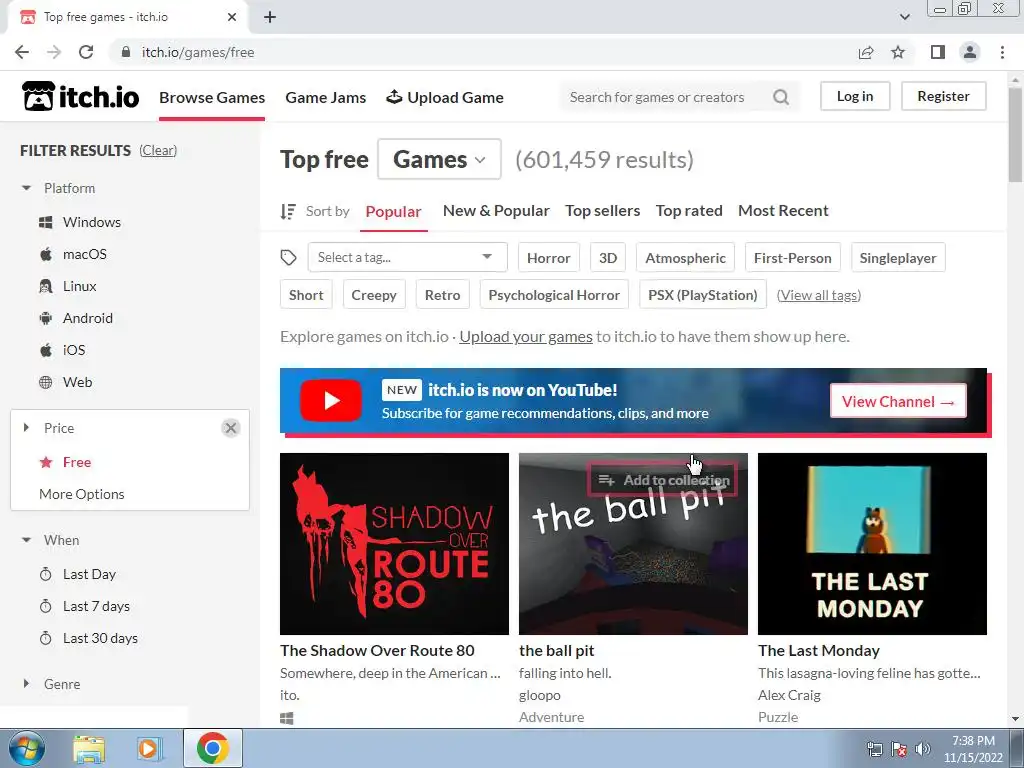Open Windows Start menu

point(26,748)
